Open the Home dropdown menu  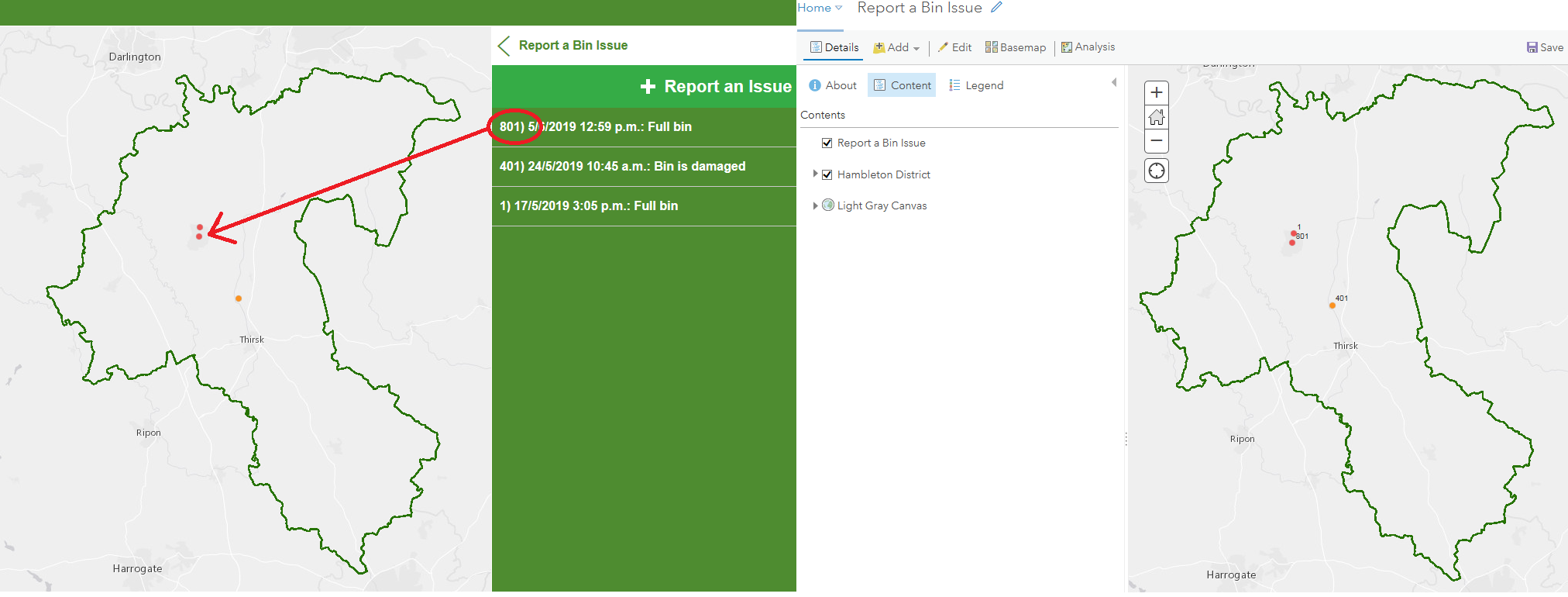pos(820,8)
